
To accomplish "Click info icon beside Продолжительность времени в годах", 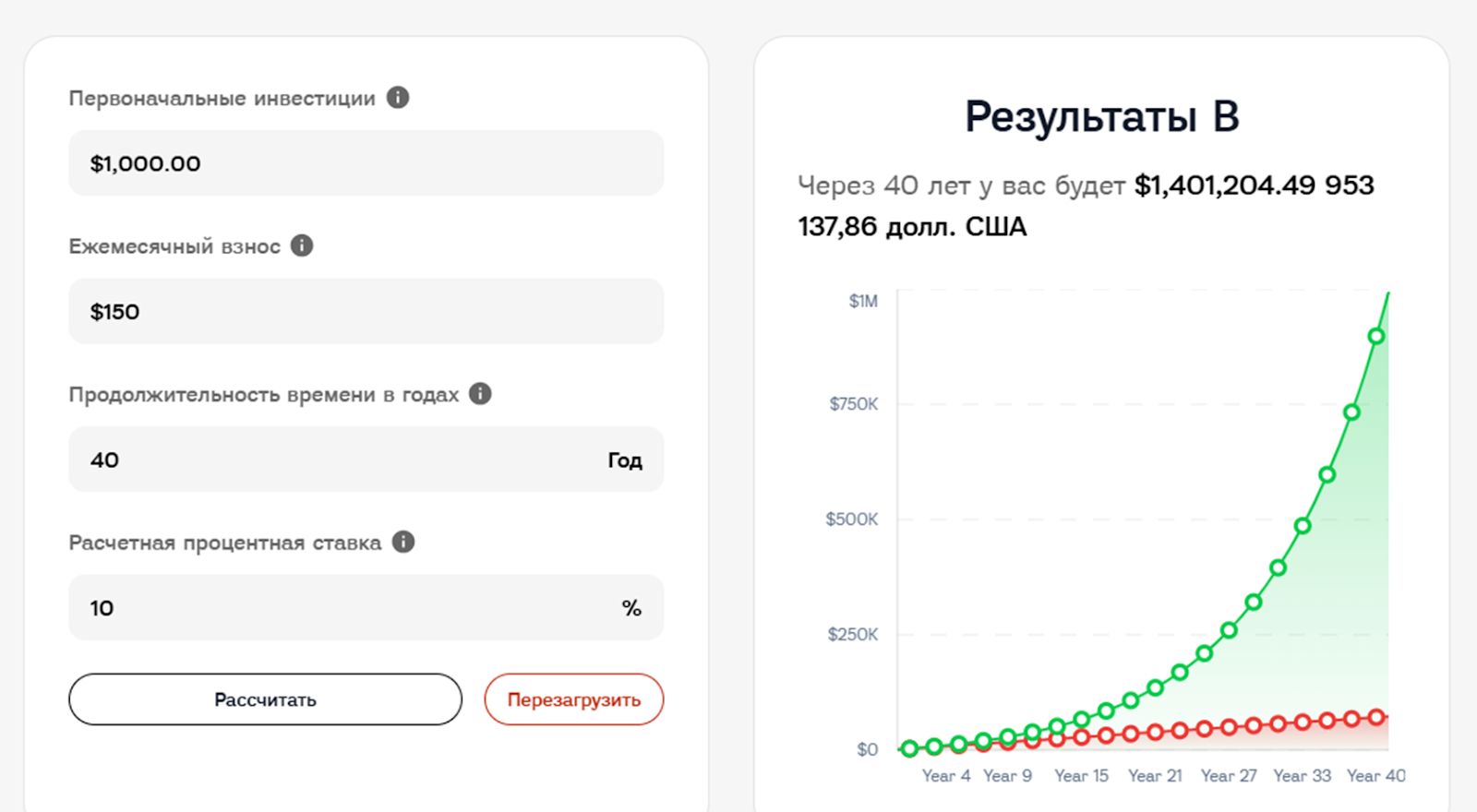I will click(480, 394).
